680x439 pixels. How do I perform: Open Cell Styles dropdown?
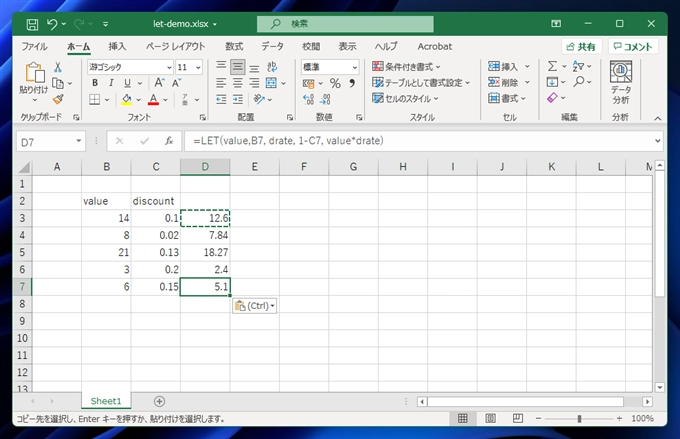405,99
